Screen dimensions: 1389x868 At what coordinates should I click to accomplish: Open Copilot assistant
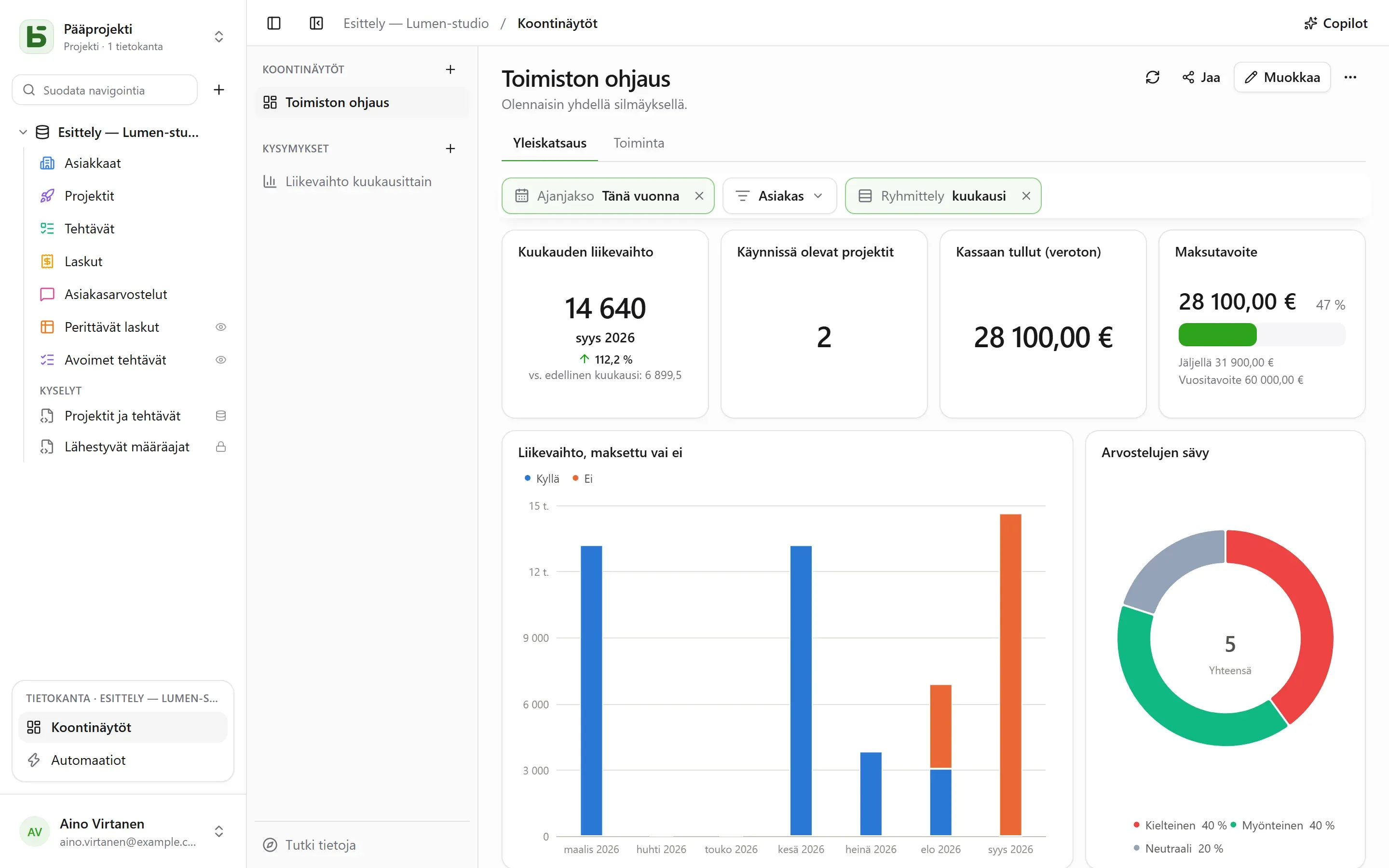click(1335, 24)
